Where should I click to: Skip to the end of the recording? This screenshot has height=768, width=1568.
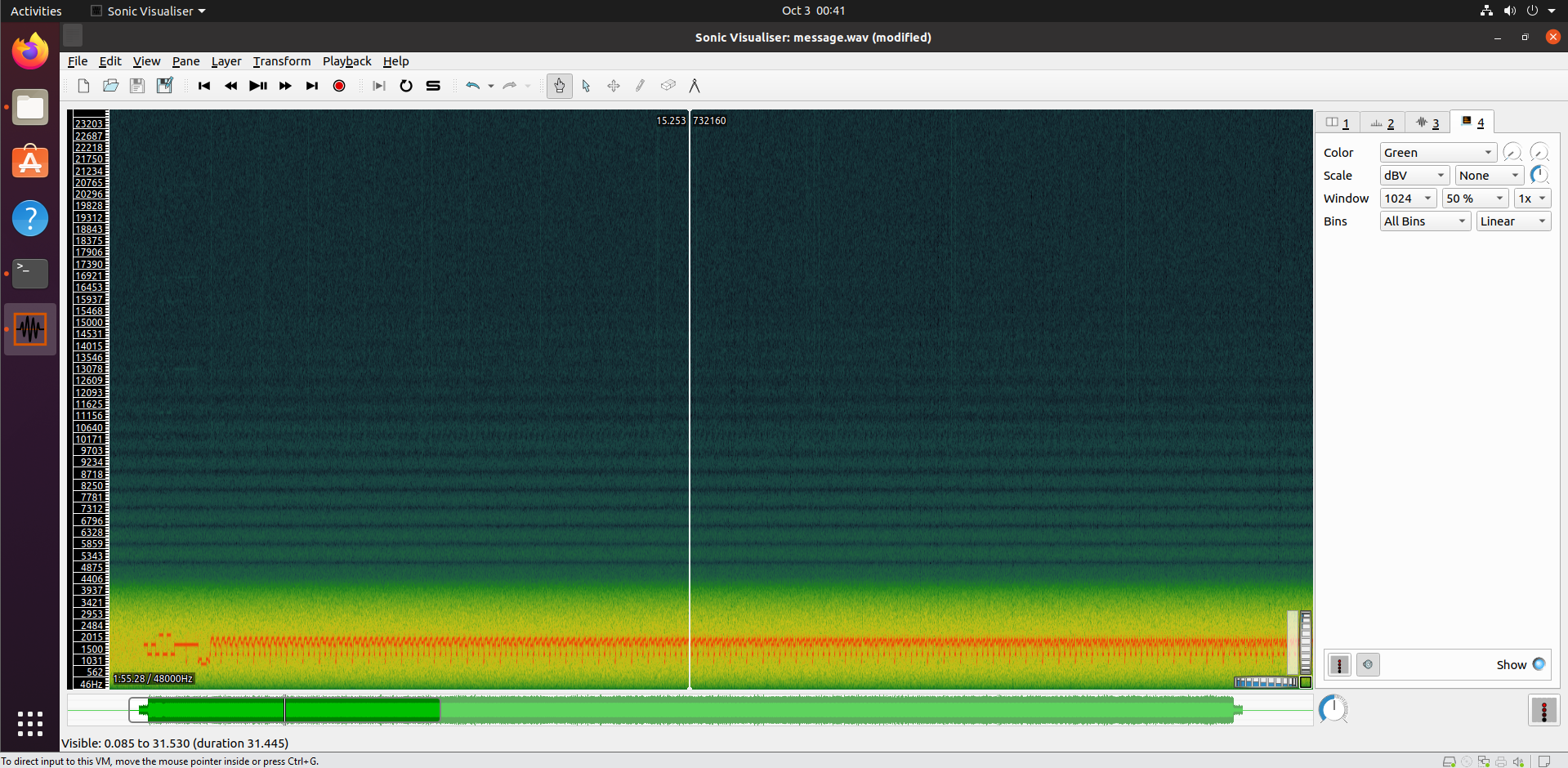click(311, 86)
